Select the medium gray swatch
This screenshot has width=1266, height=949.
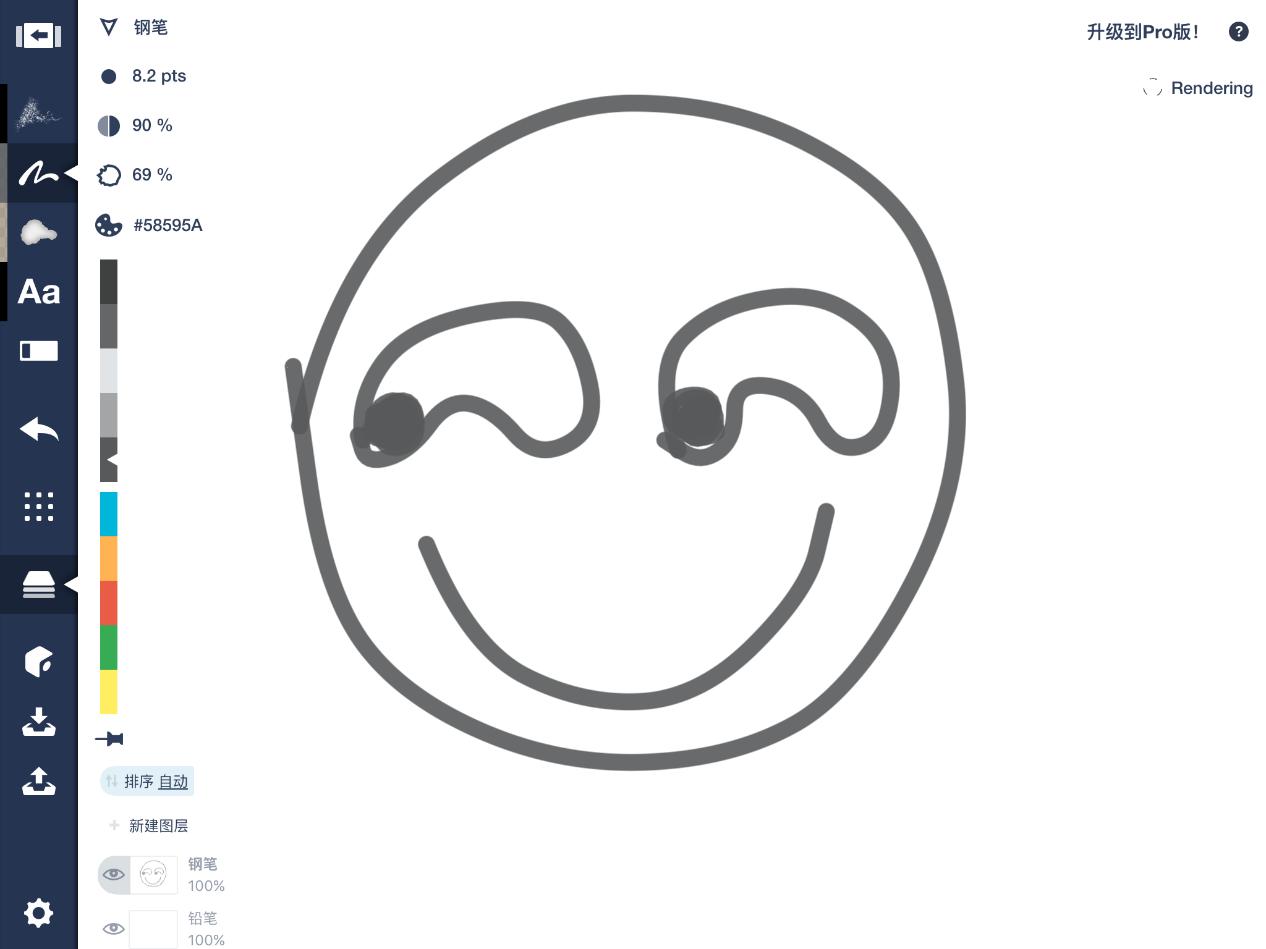109,415
